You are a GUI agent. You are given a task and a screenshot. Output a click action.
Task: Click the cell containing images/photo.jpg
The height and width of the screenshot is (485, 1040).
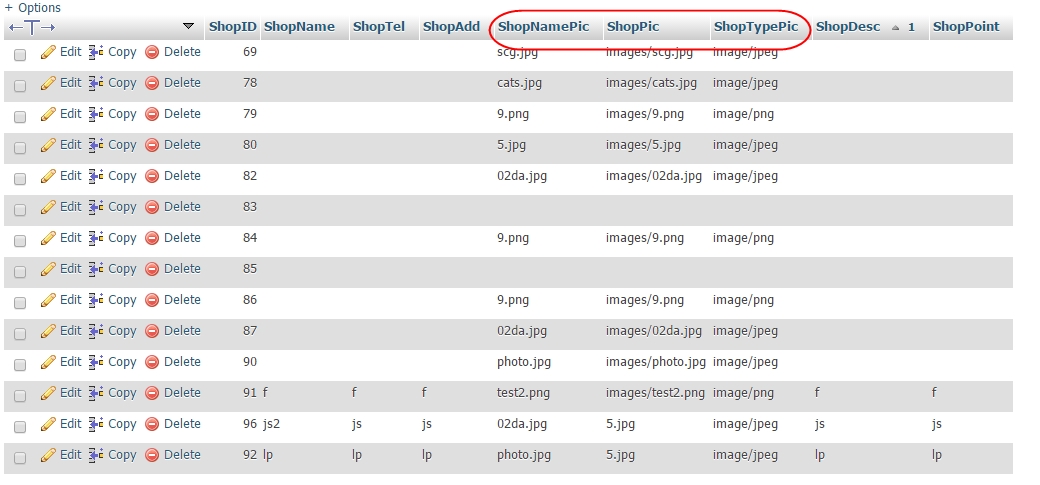[x=655, y=362]
